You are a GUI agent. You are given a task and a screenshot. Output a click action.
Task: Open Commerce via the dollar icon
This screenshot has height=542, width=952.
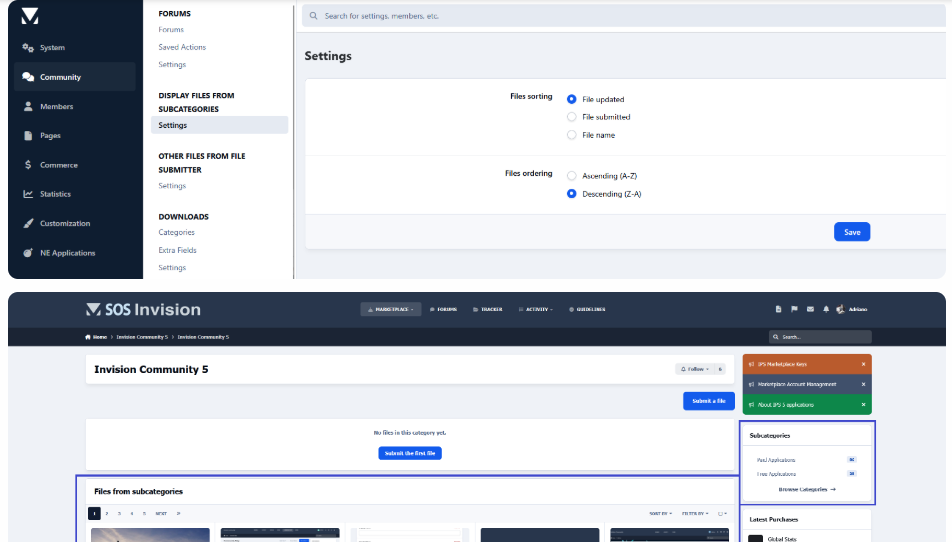(28, 165)
